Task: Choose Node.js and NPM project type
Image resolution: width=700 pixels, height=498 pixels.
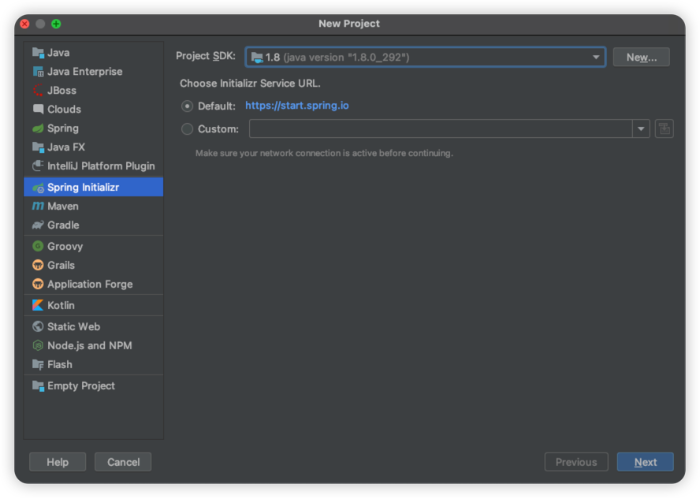Action: pos(94,345)
